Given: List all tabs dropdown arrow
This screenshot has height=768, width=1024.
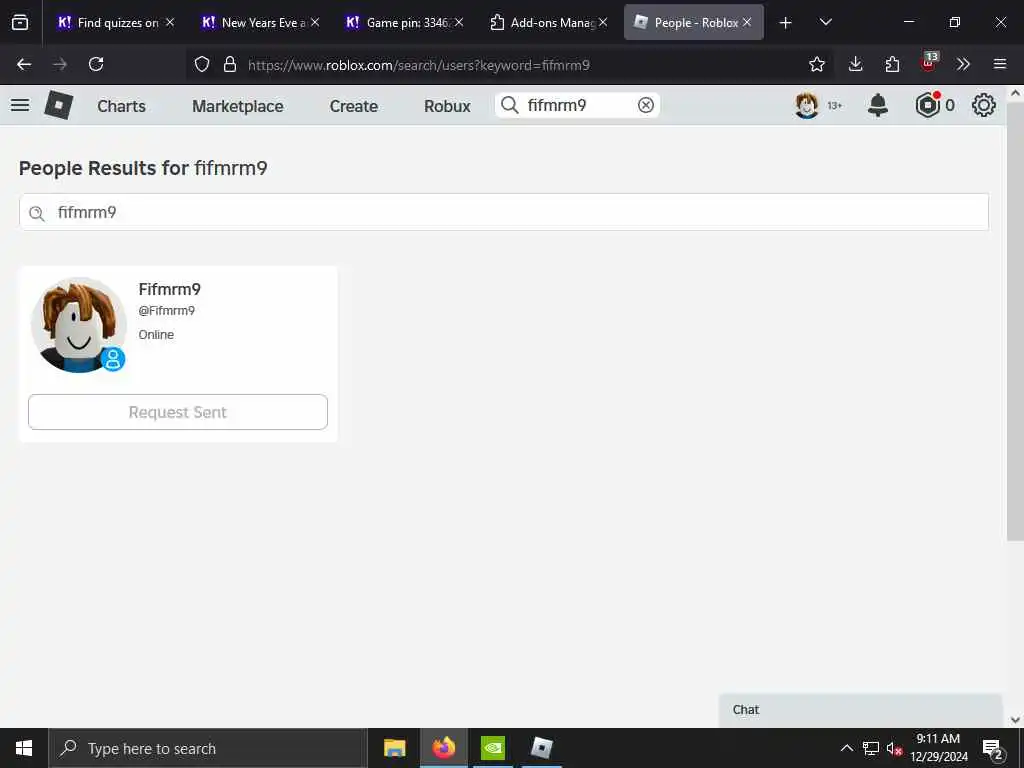Looking at the screenshot, I should pos(825,22).
